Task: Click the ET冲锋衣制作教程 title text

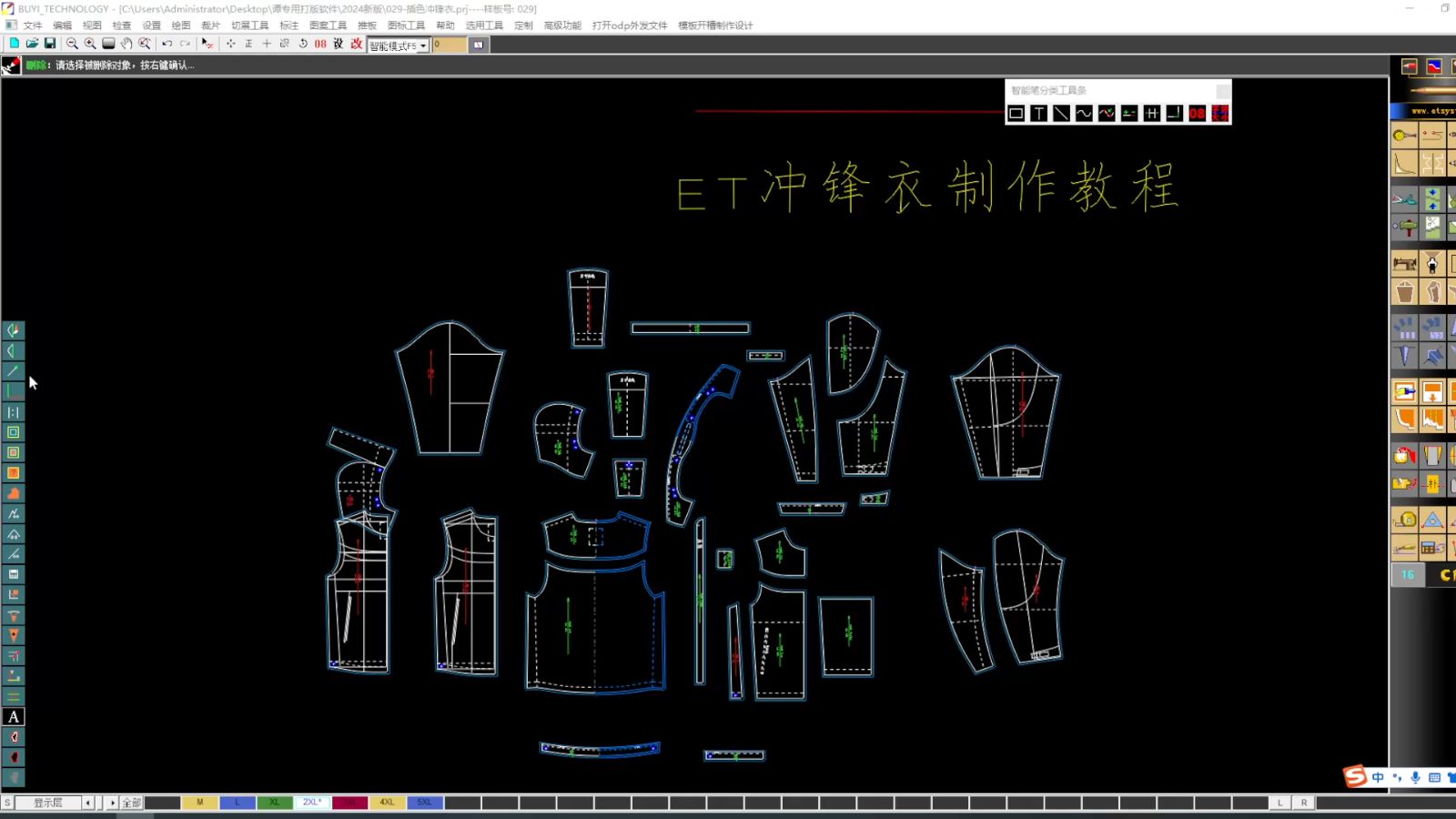Action: [927, 187]
